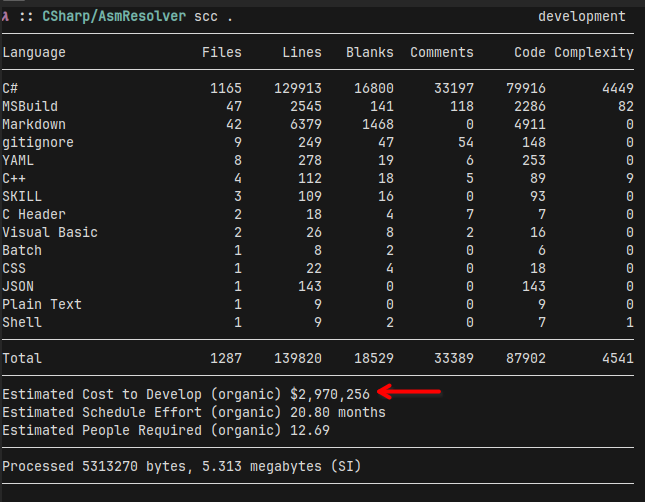The height and width of the screenshot is (502, 645).
Task: Click the 'Processed 5313270 bytes' text
Action: [97, 467]
